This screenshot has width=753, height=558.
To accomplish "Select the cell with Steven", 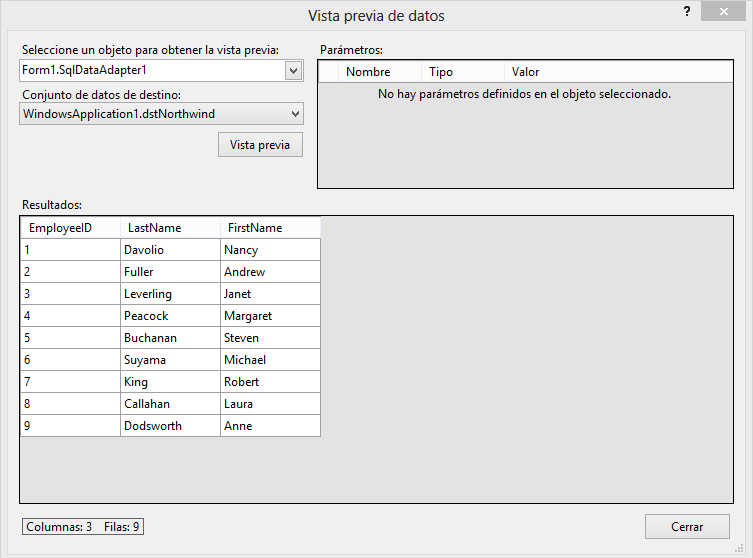I will (x=270, y=338).
